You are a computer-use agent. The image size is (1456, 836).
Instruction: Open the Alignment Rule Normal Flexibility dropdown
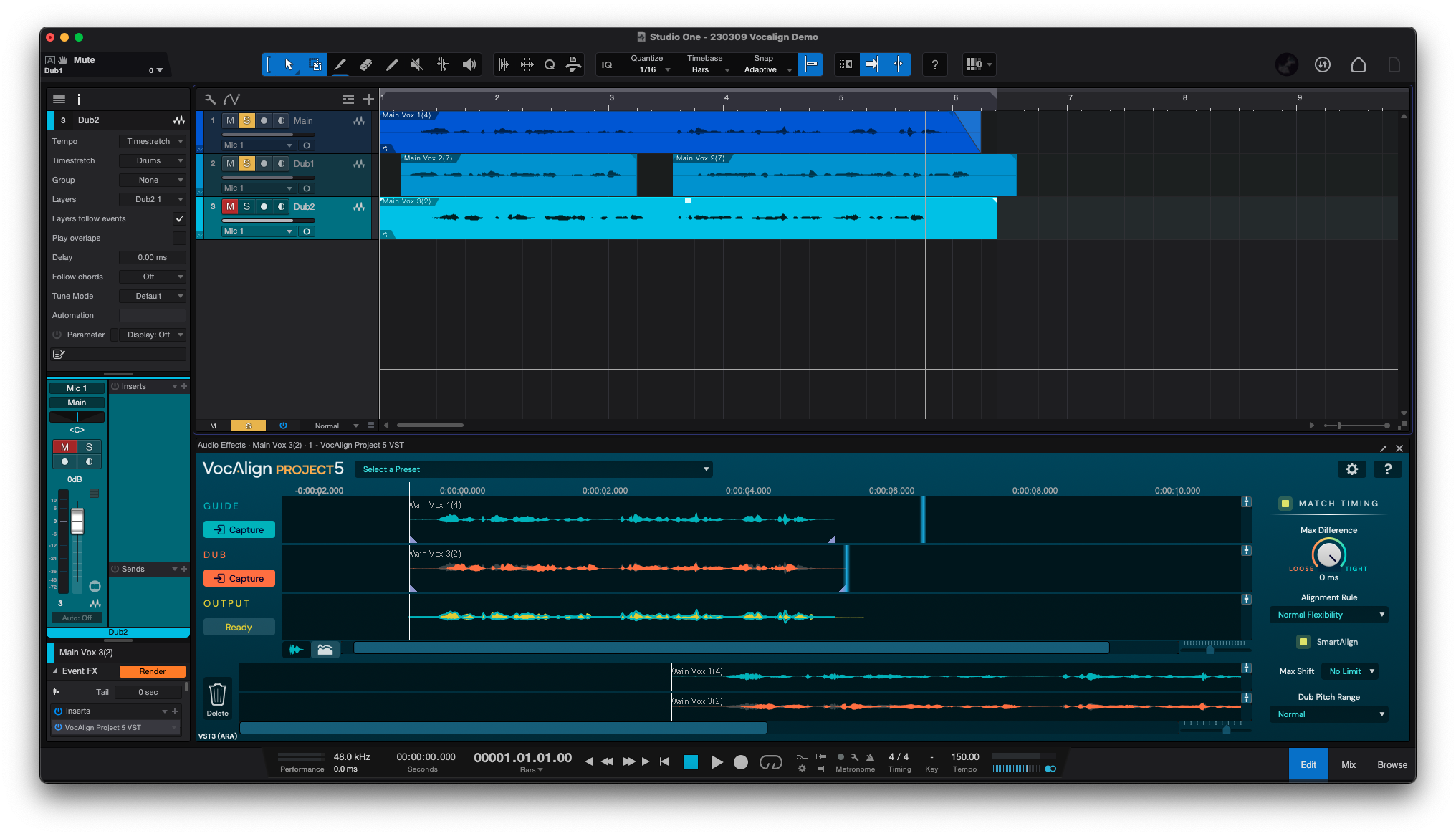click(1330, 615)
